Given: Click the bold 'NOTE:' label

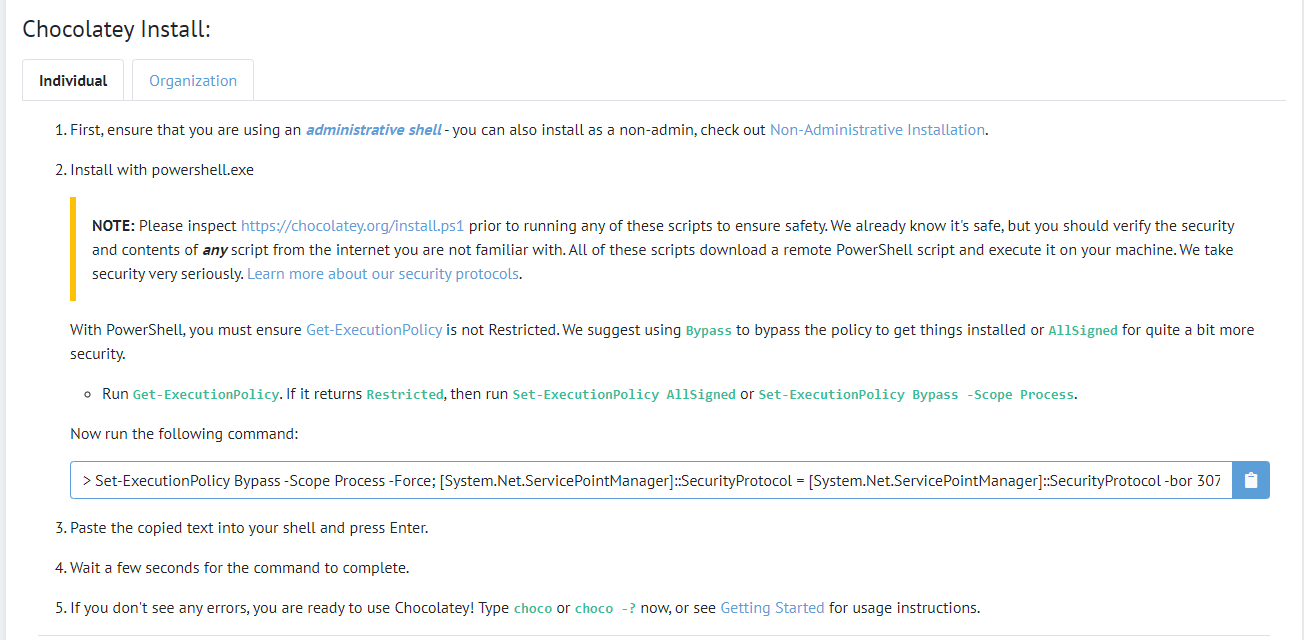Looking at the screenshot, I should tap(113, 226).
